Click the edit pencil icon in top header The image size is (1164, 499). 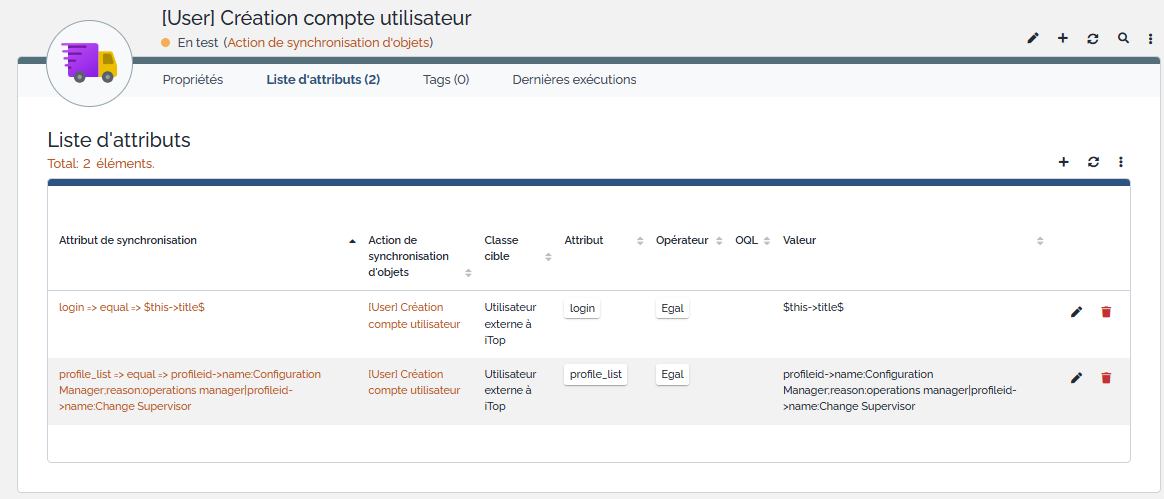(1033, 38)
